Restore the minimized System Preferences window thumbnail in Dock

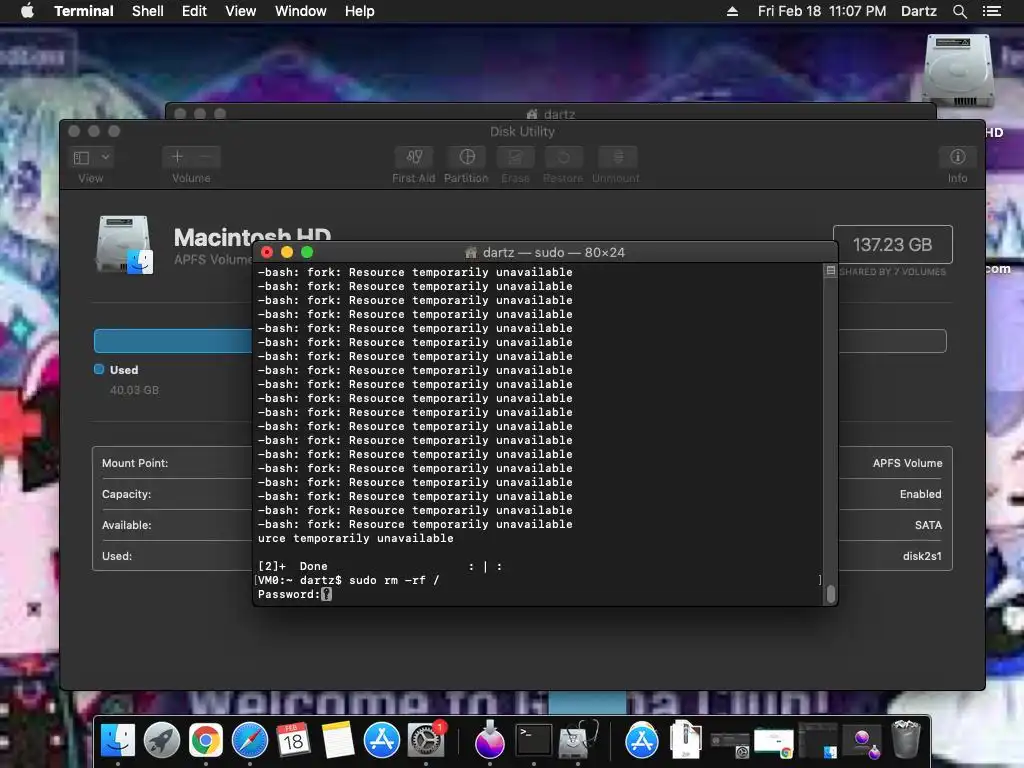(x=730, y=745)
